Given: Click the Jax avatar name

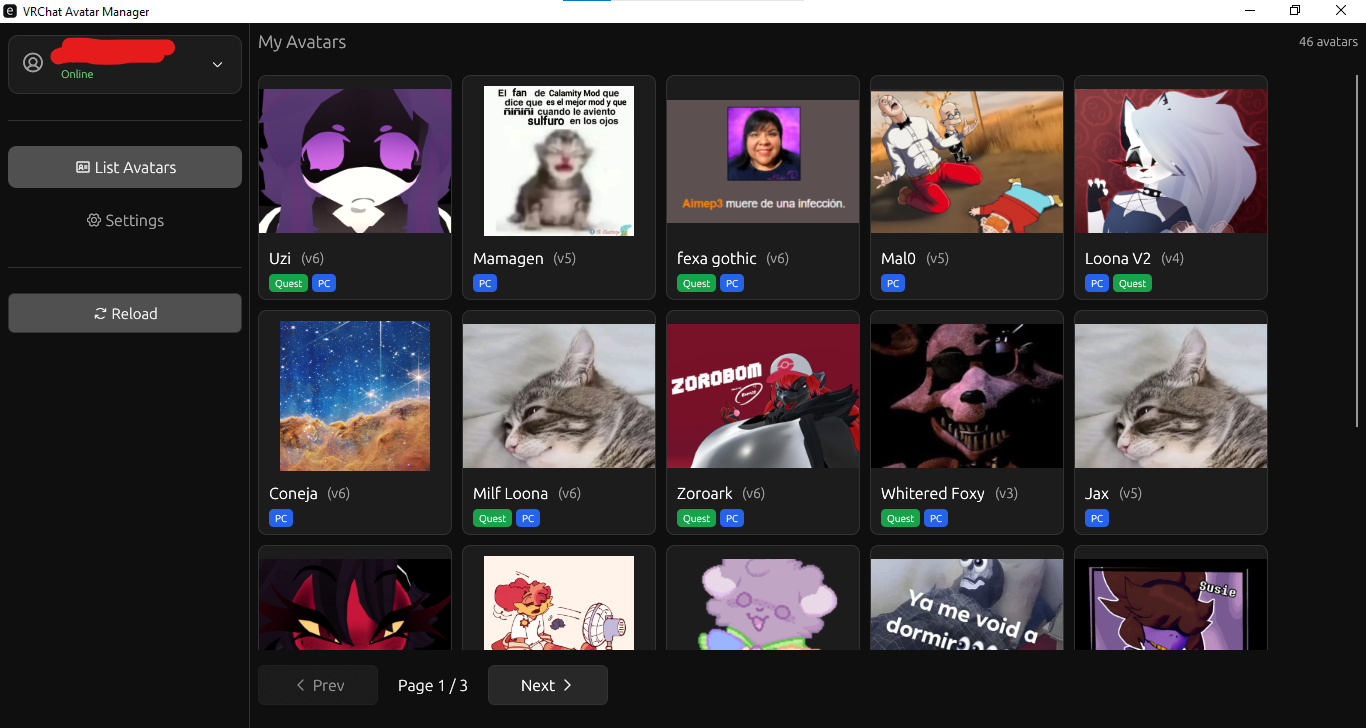Looking at the screenshot, I should pyautogui.click(x=1097, y=493).
